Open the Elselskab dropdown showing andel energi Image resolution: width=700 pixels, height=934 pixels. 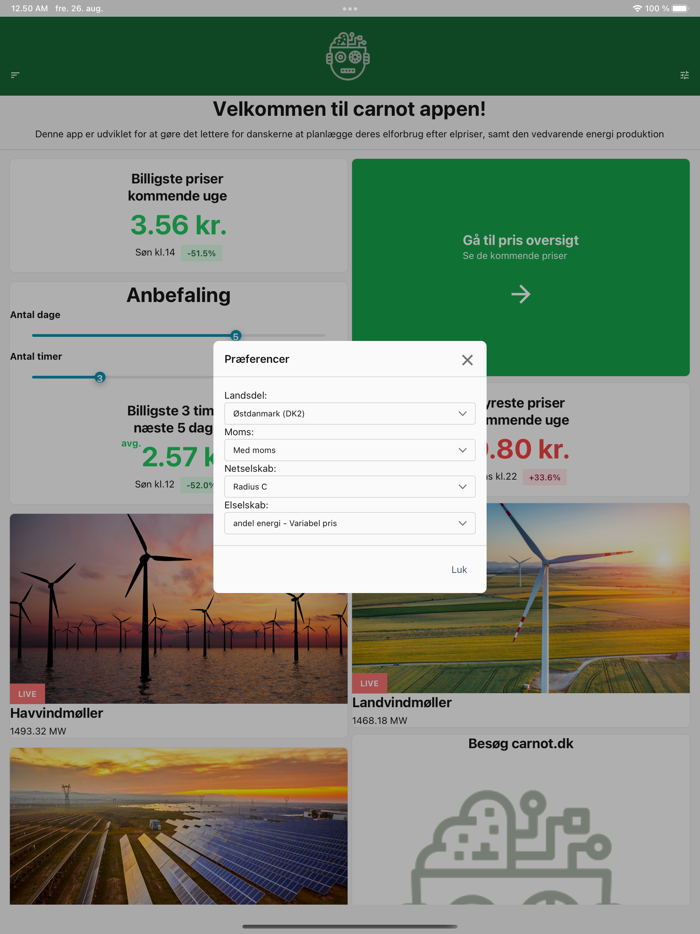[x=350, y=523]
